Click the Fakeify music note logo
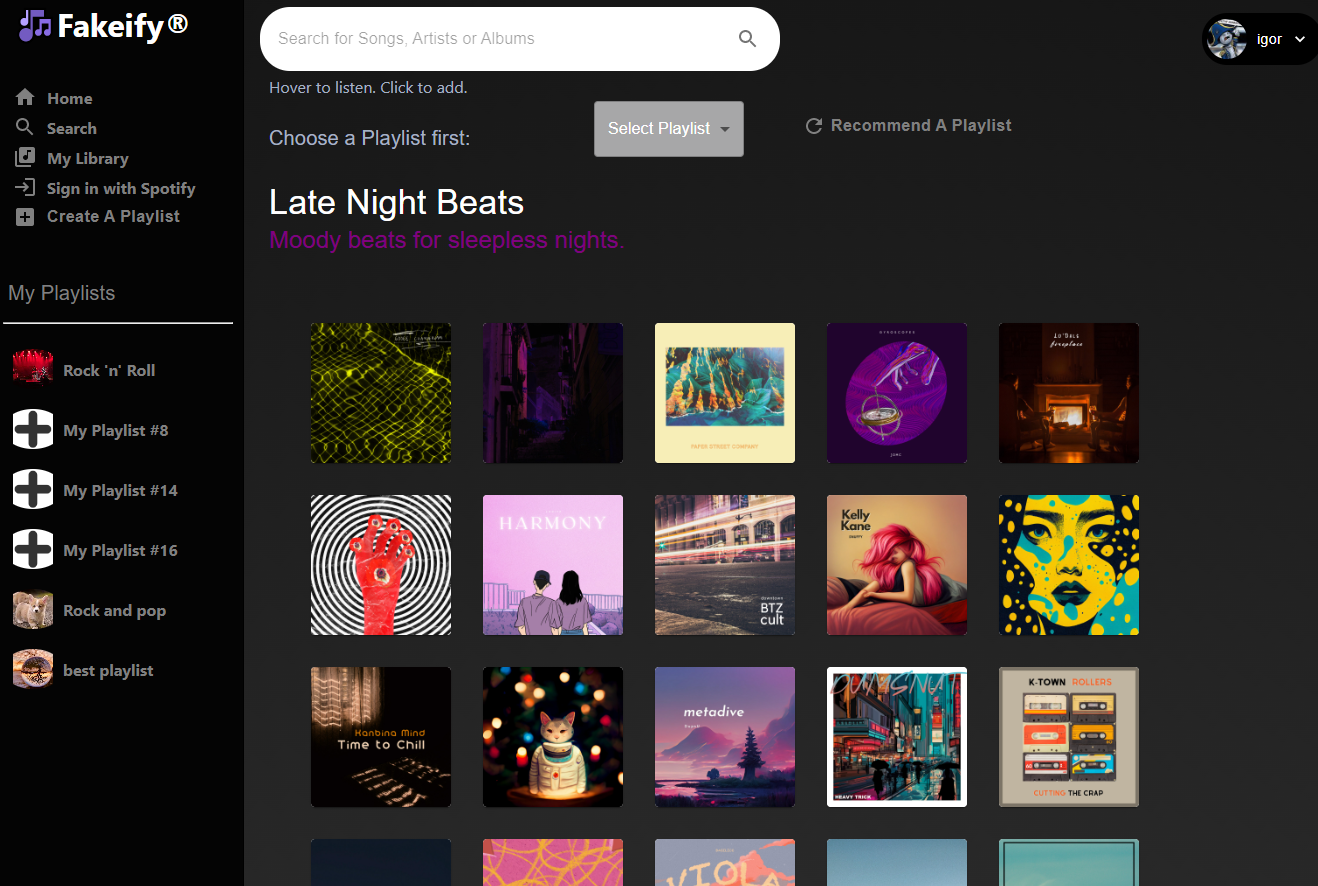The image size is (1318, 886). 35,25
